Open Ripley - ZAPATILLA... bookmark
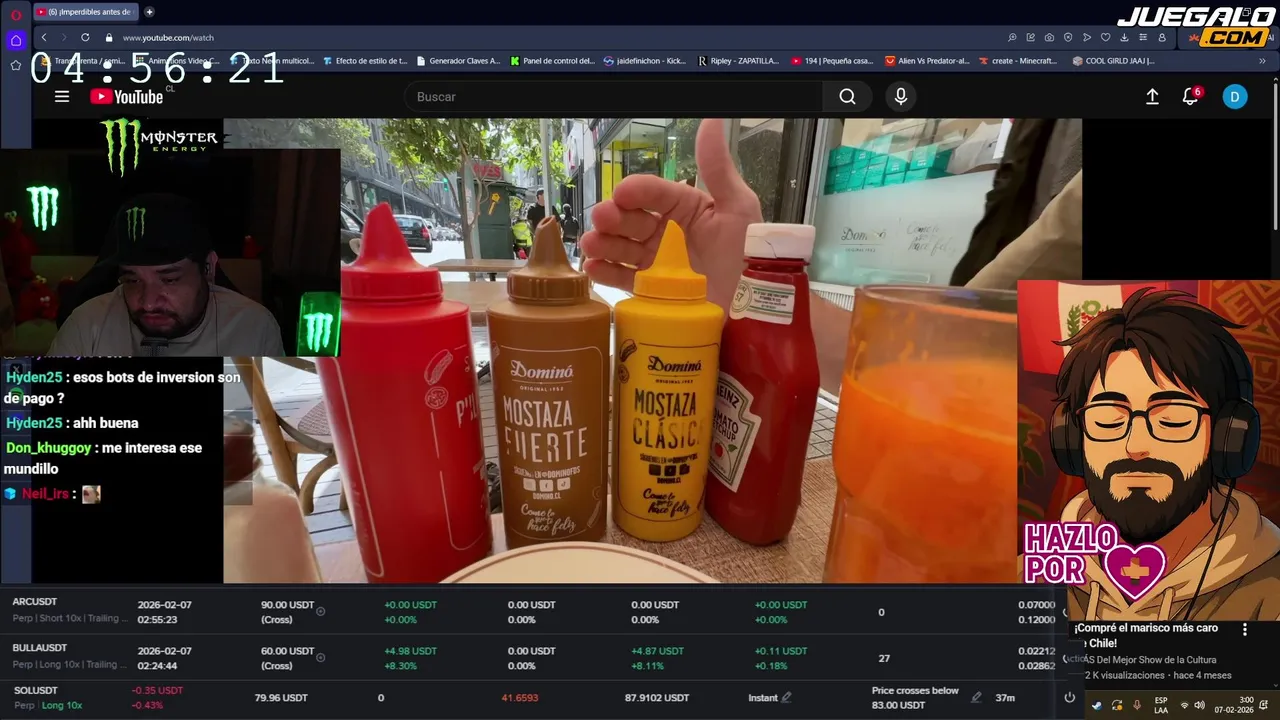 click(x=738, y=61)
